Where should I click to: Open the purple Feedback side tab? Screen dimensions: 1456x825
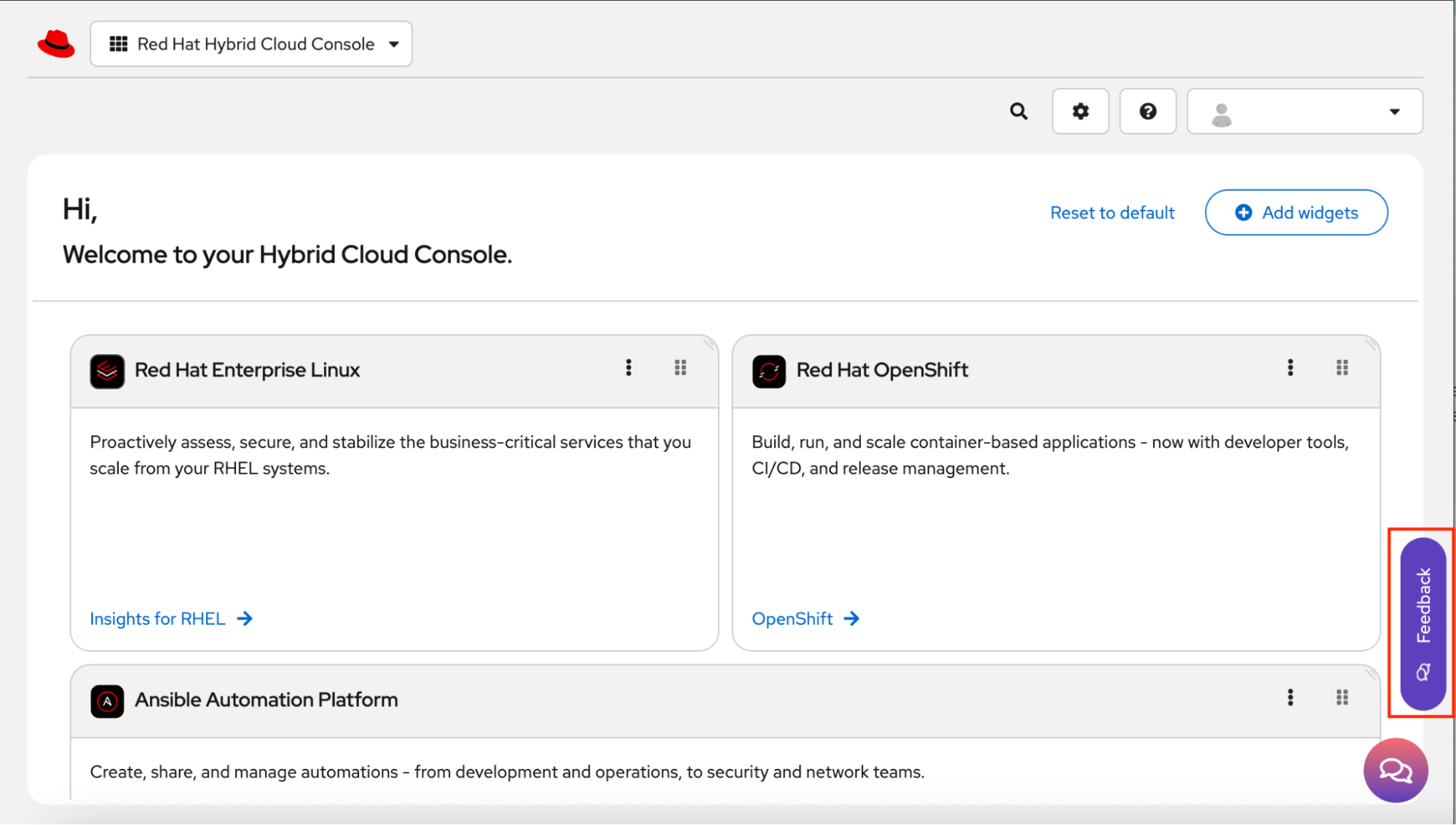(1422, 623)
